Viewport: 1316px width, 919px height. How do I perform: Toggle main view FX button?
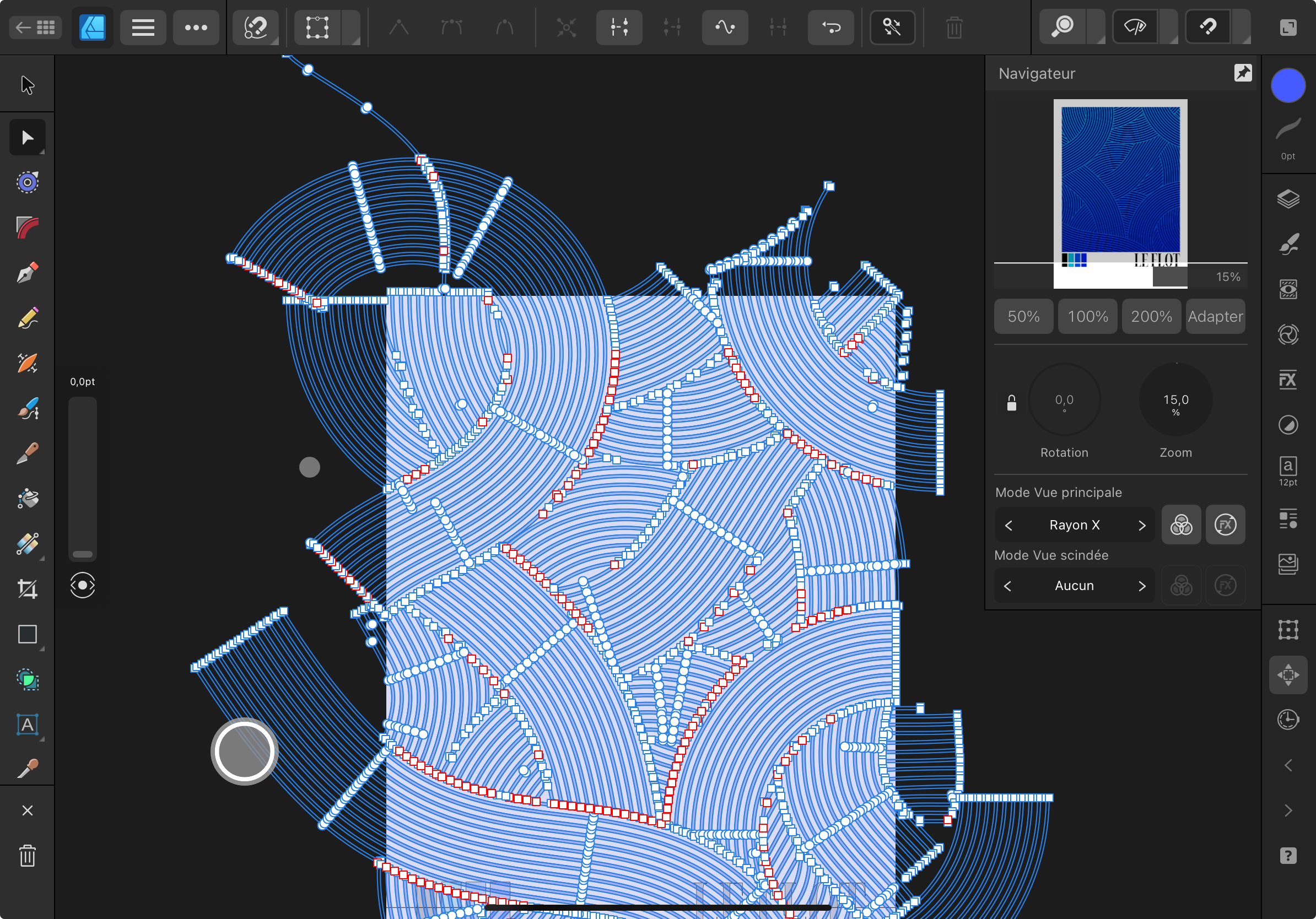(1226, 525)
